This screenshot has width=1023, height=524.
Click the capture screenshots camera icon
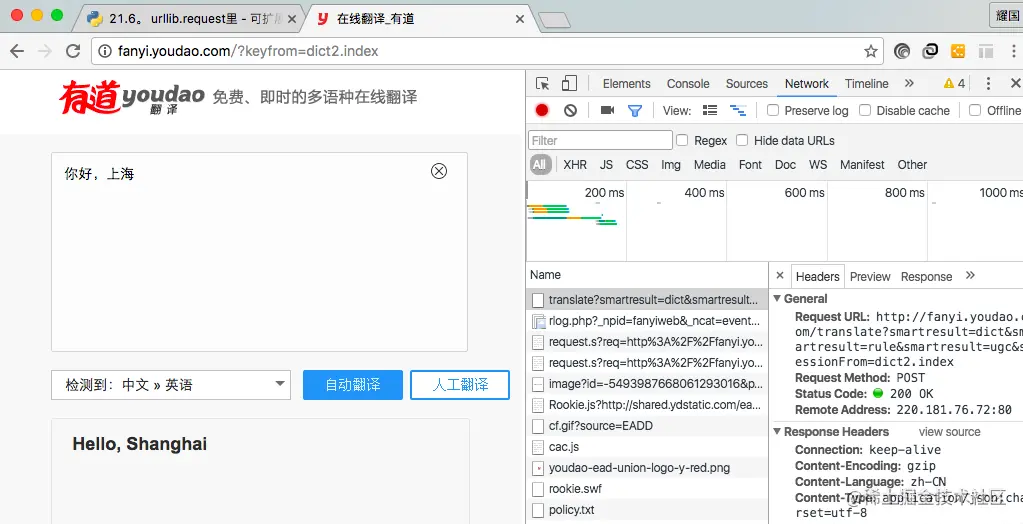tap(607, 110)
